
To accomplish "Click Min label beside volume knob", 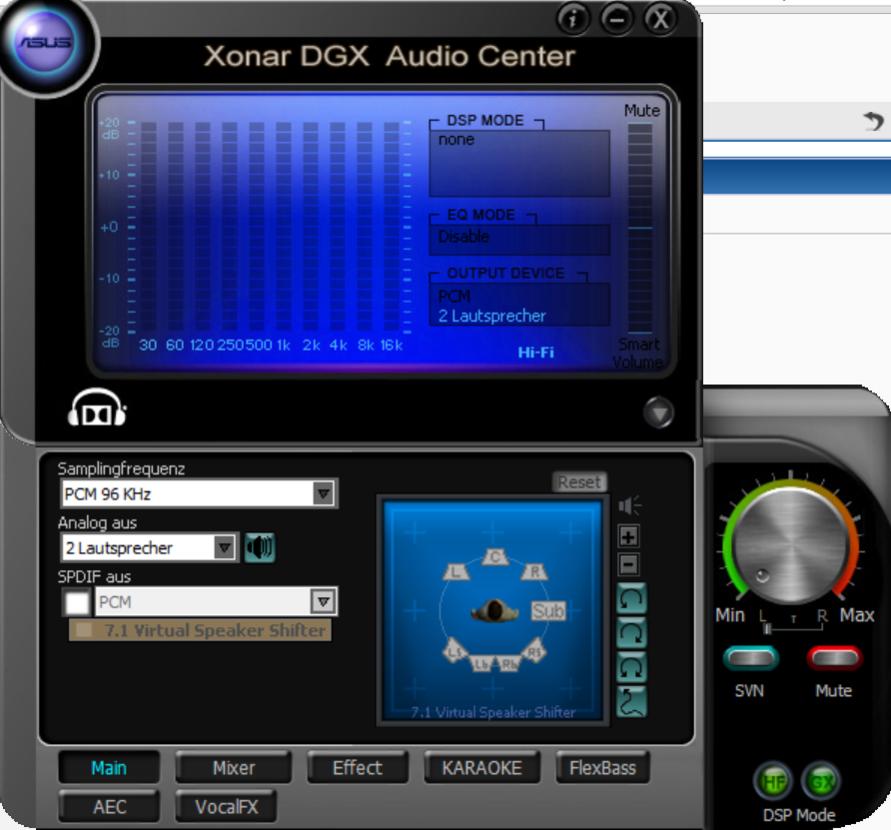I will pyautogui.click(x=730, y=615).
